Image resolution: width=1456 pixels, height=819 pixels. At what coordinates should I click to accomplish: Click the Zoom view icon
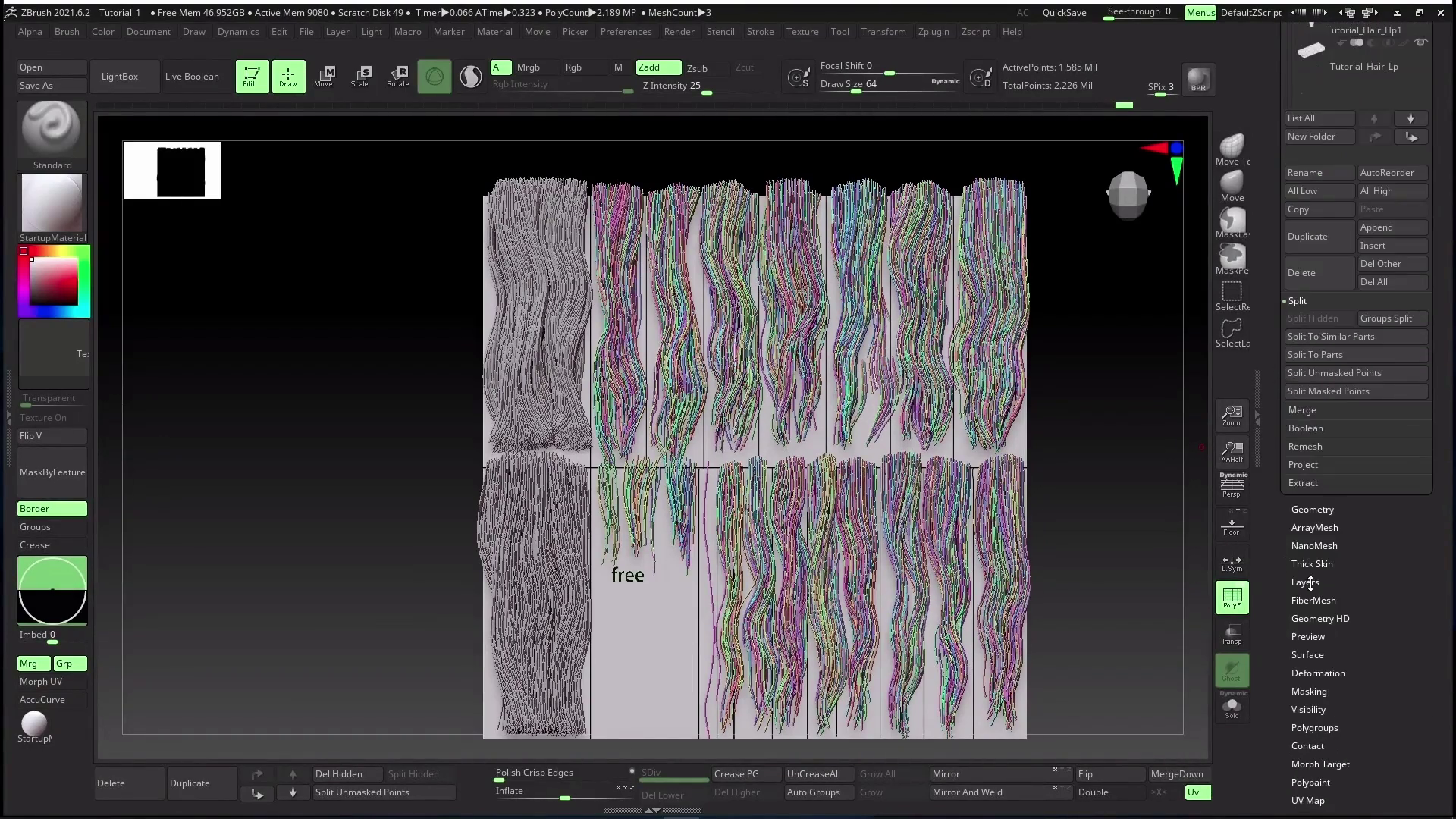[x=1232, y=414]
